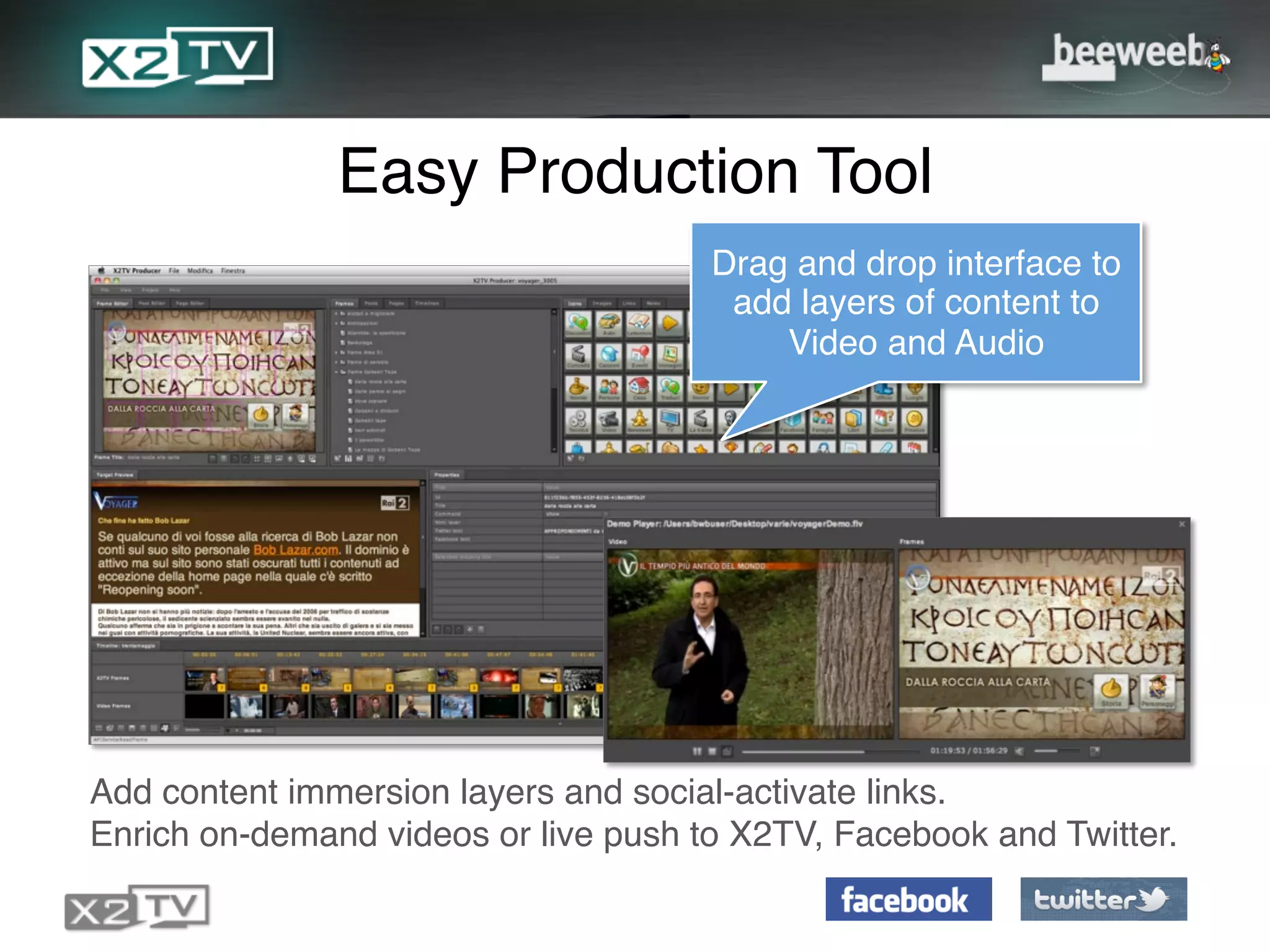
Task: Pause the Demo Player video
Action: coord(697,751)
